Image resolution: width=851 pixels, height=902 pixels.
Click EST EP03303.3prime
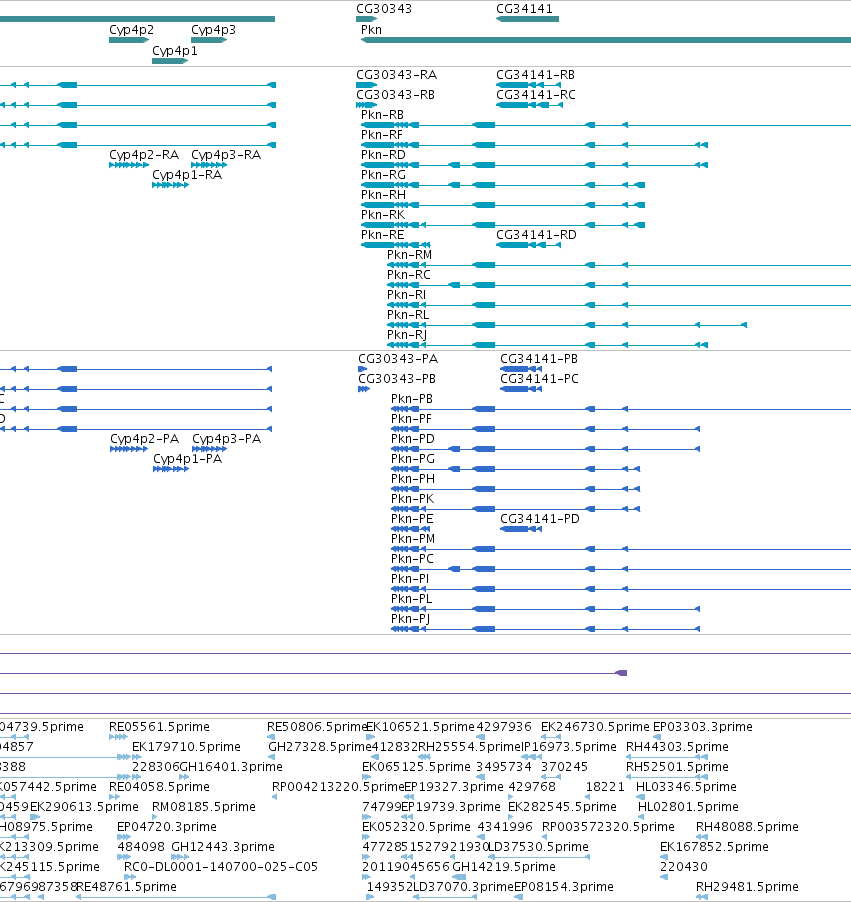[703, 727]
